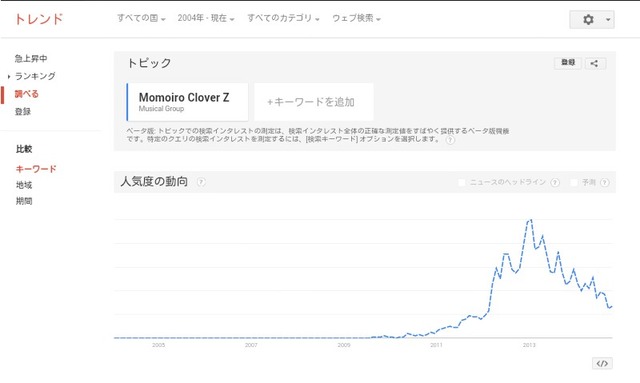This screenshot has width=640, height=383.
Task: Select 調べる in the sidebar
Action: tap(27, 94)
